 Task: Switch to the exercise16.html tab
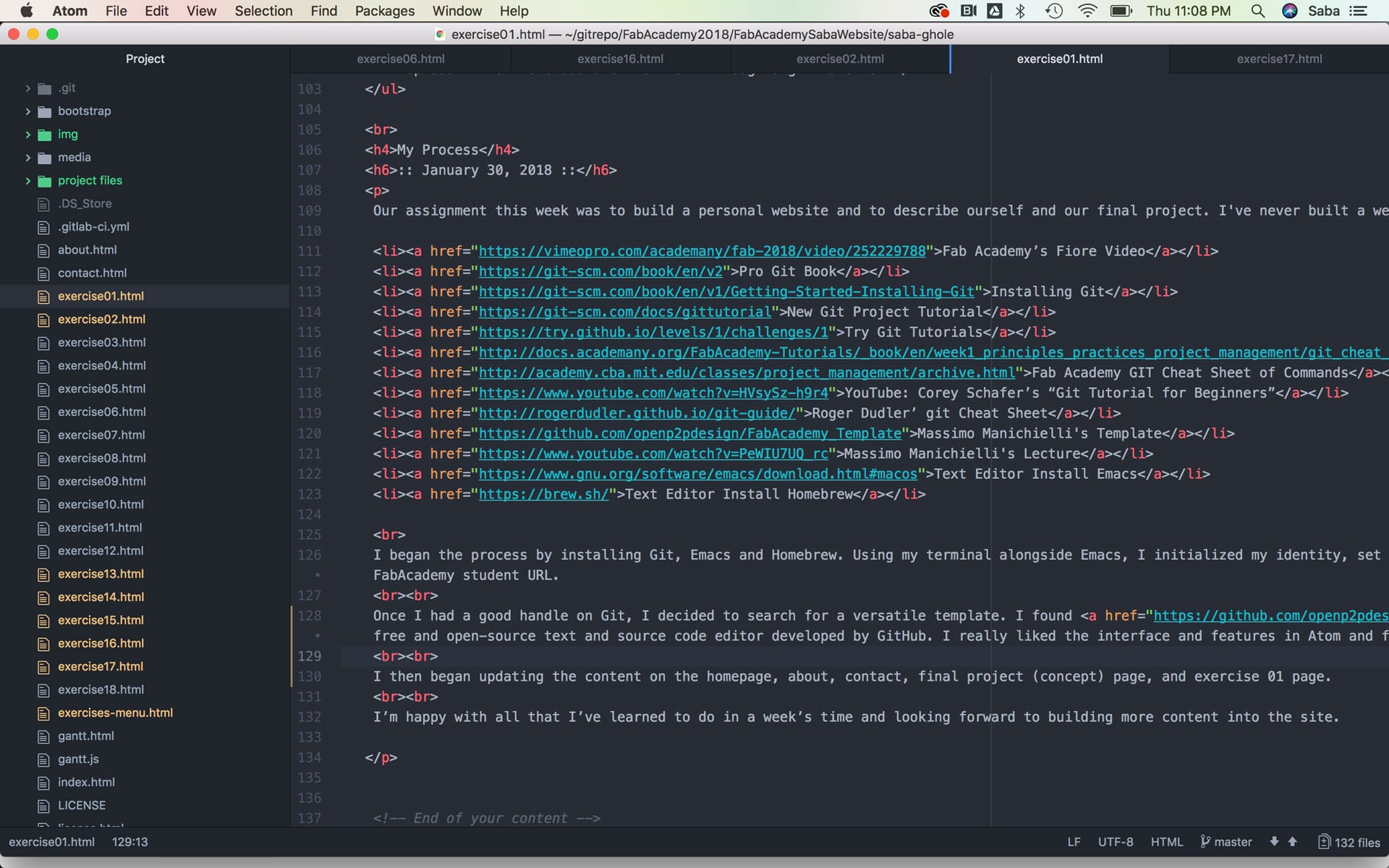point(620,59)
